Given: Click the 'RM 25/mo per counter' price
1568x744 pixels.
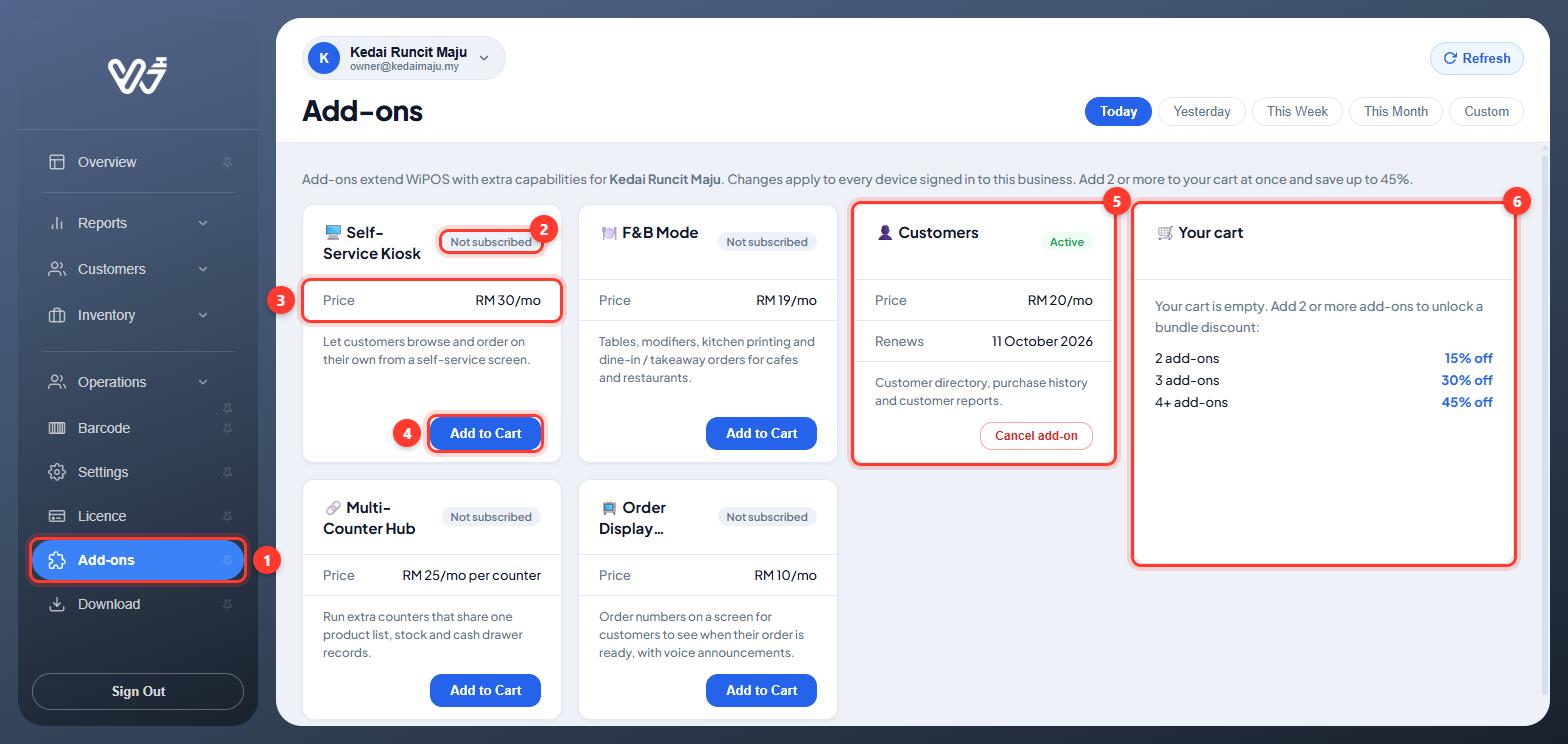Looking at the screenshot, I should 471,575.
